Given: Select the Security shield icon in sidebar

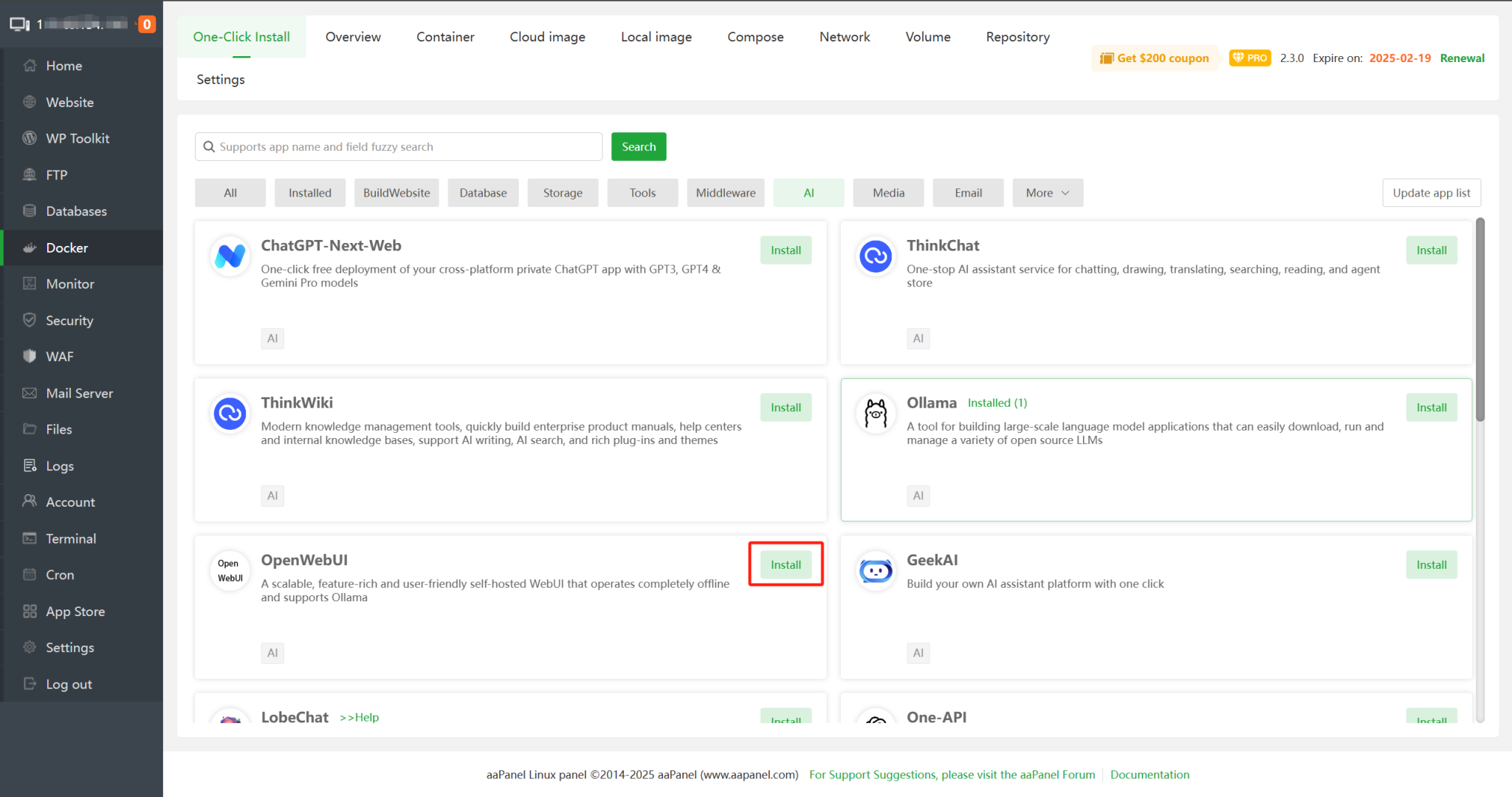Looking at the screenshot, I should point(30,320).
